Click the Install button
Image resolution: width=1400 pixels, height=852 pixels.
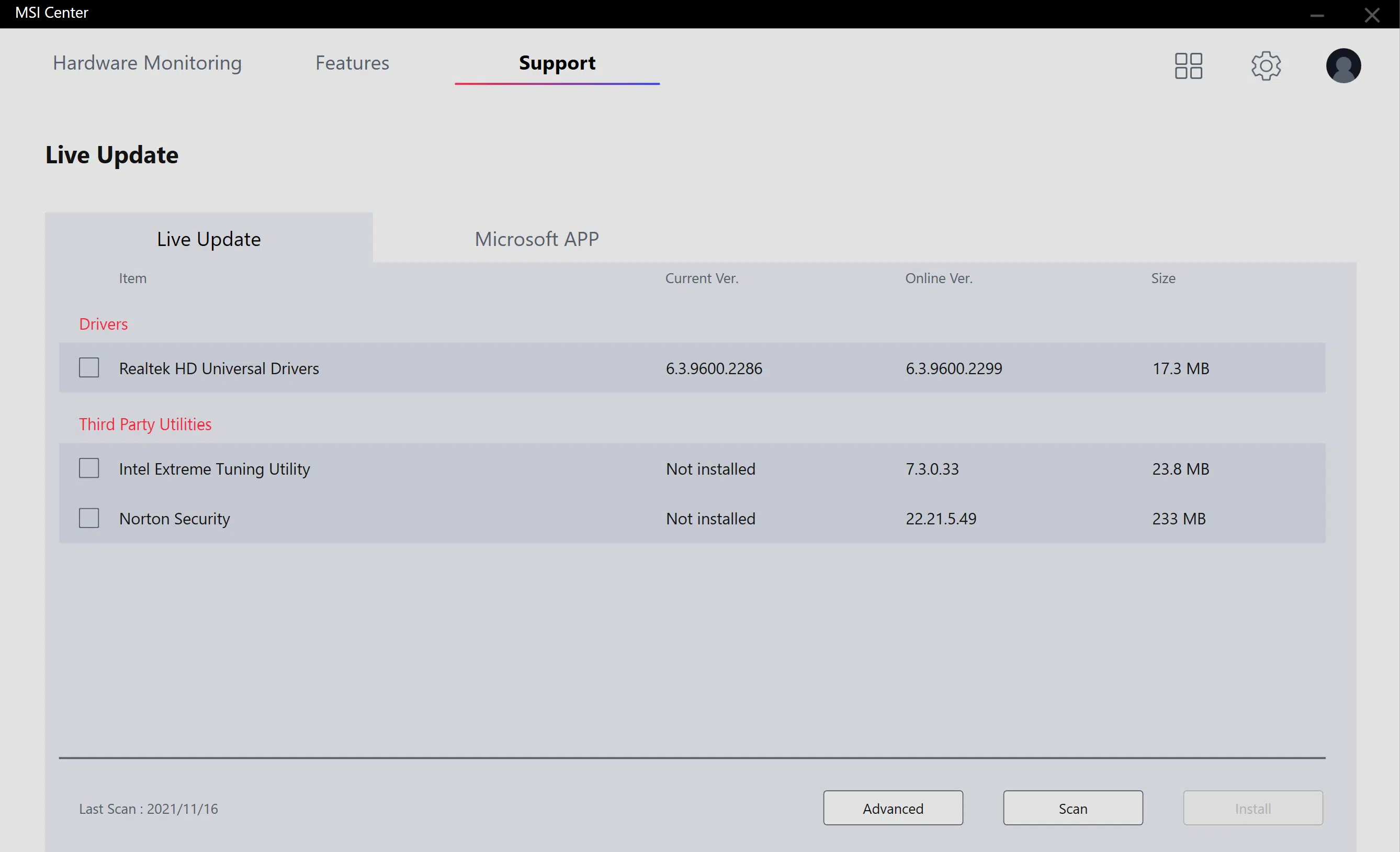[1253, 808]
